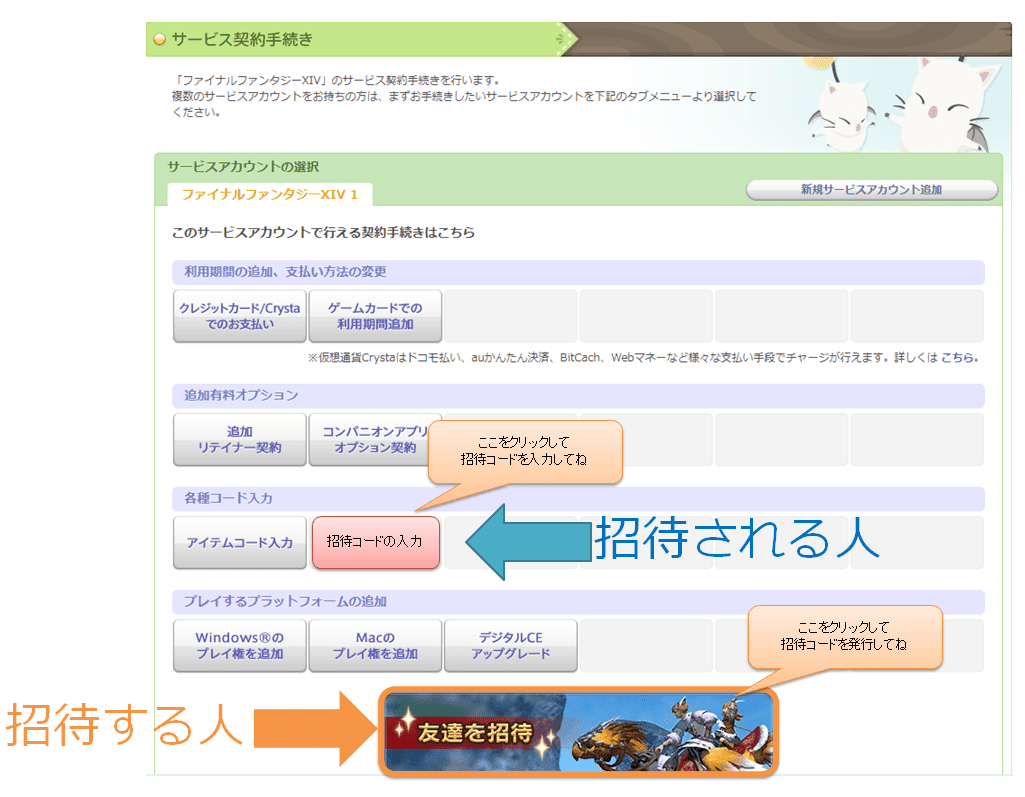The height and width of the screenshot is (797, 1025).
Task: Switch to the ファイナルファンタジーXIV 1 tab
Action: coord(268,196)
